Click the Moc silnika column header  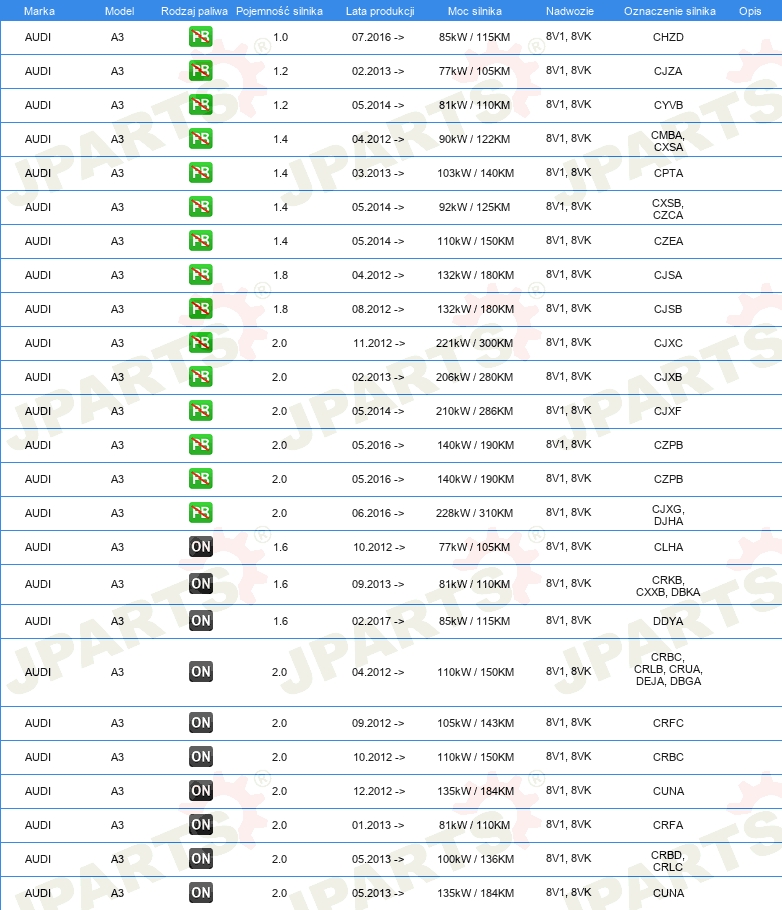[474, 11]
